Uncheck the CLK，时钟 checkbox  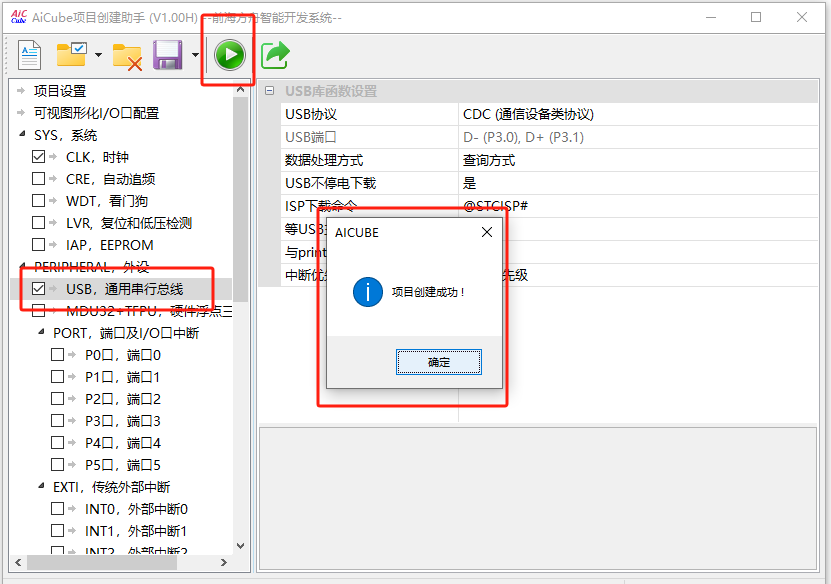38,157
